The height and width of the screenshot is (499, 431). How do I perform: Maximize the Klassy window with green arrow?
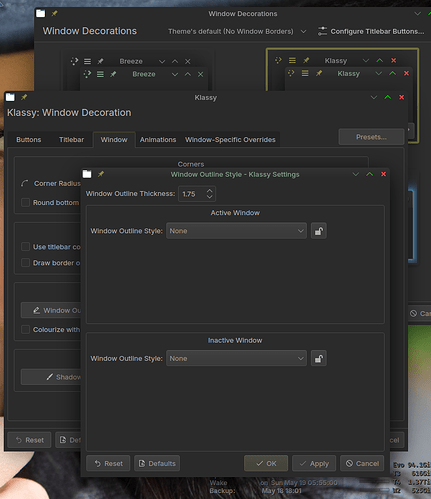[387, 97]
